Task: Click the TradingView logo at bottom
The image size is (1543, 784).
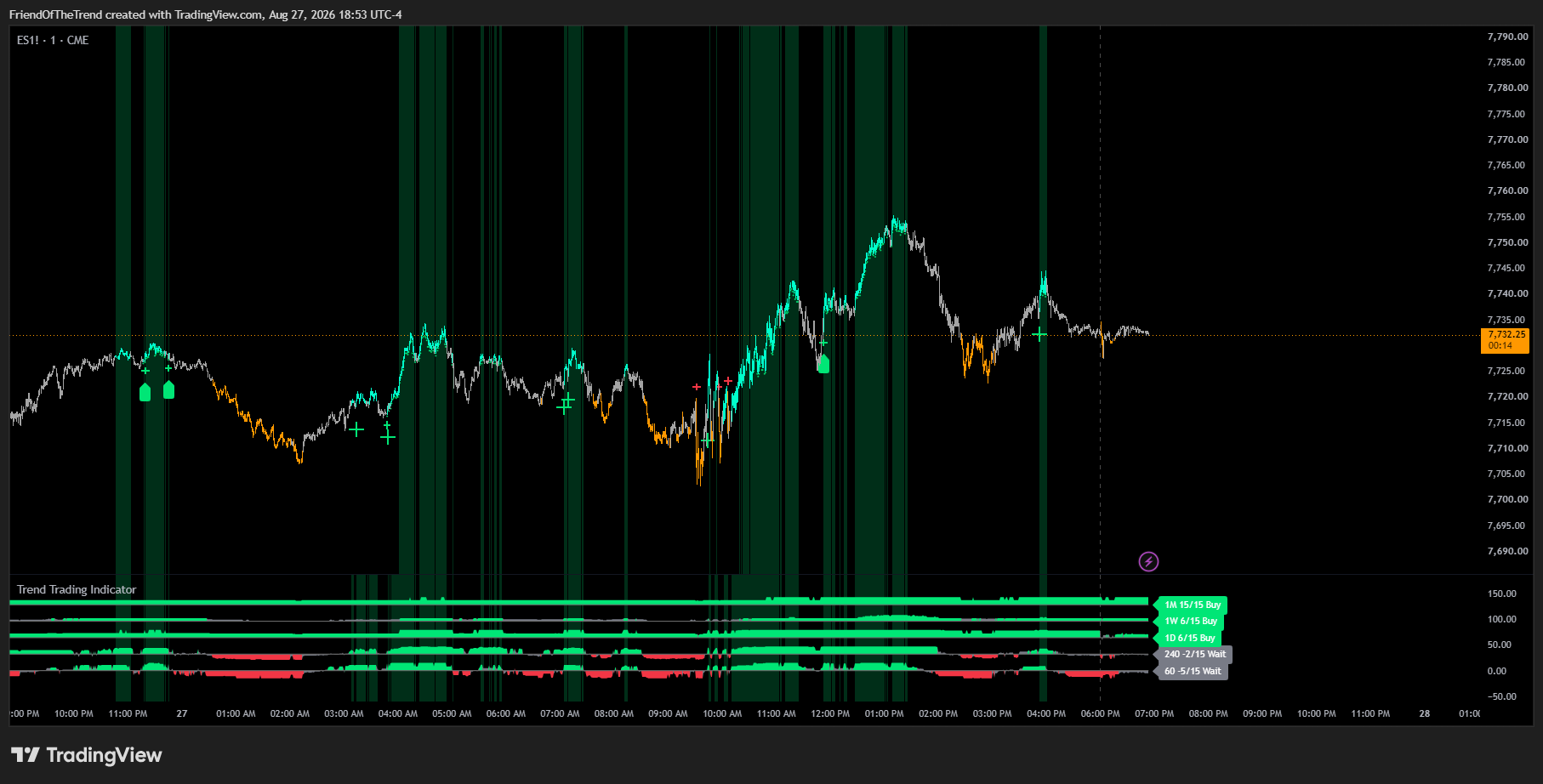Action: click(x=86, y=755)
